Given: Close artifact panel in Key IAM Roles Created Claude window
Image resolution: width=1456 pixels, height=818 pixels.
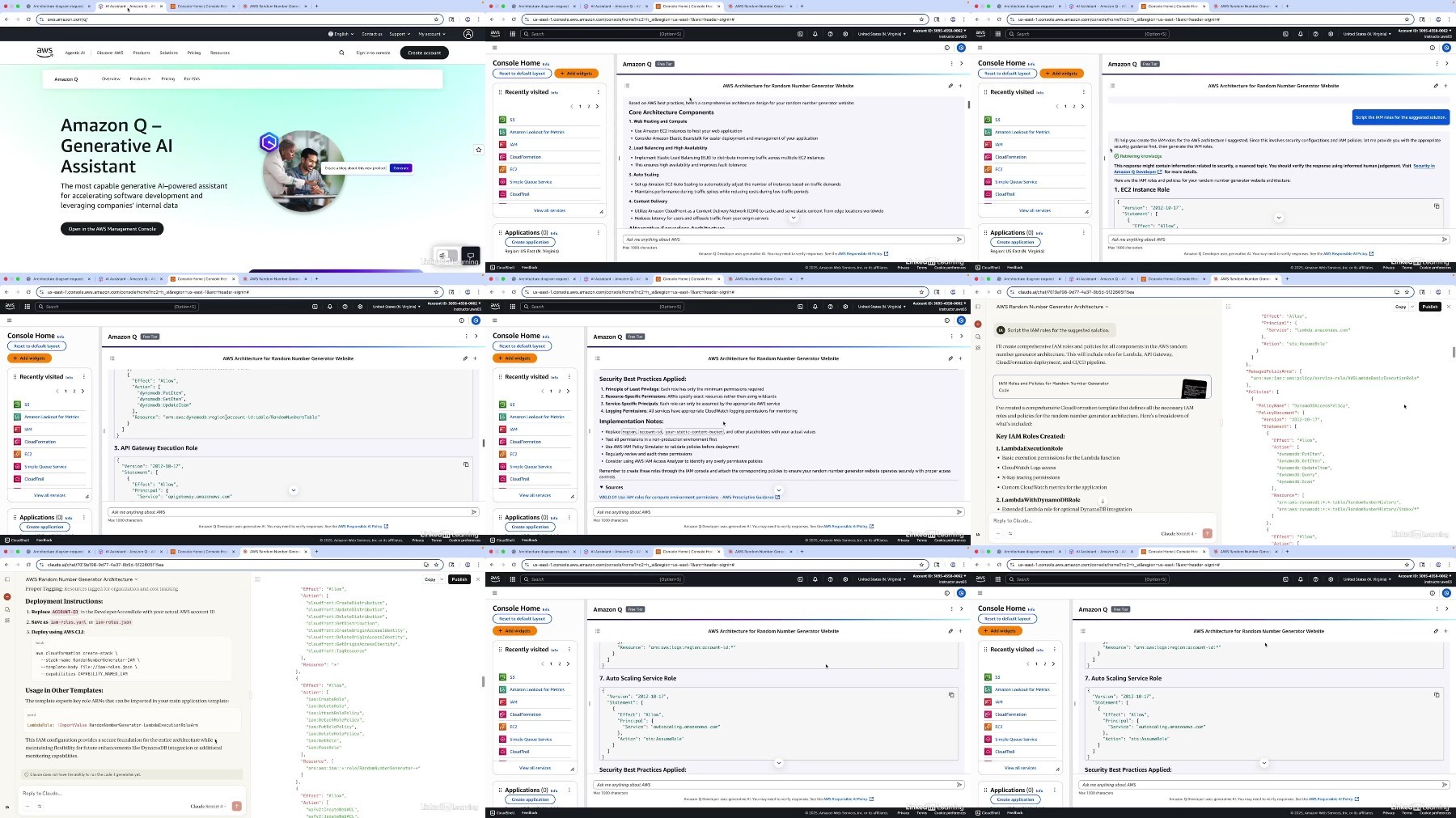Looking at the screenshot, I should click(x=1448, y=307).
